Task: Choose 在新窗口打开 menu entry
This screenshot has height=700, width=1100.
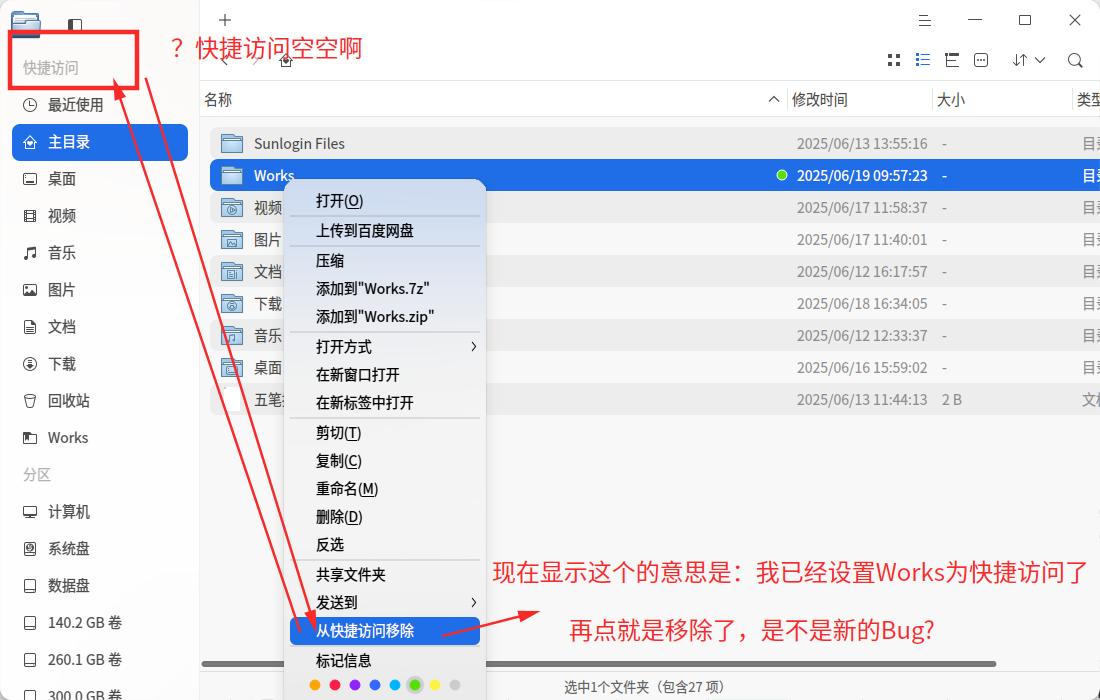Action: tap(384, 375)
